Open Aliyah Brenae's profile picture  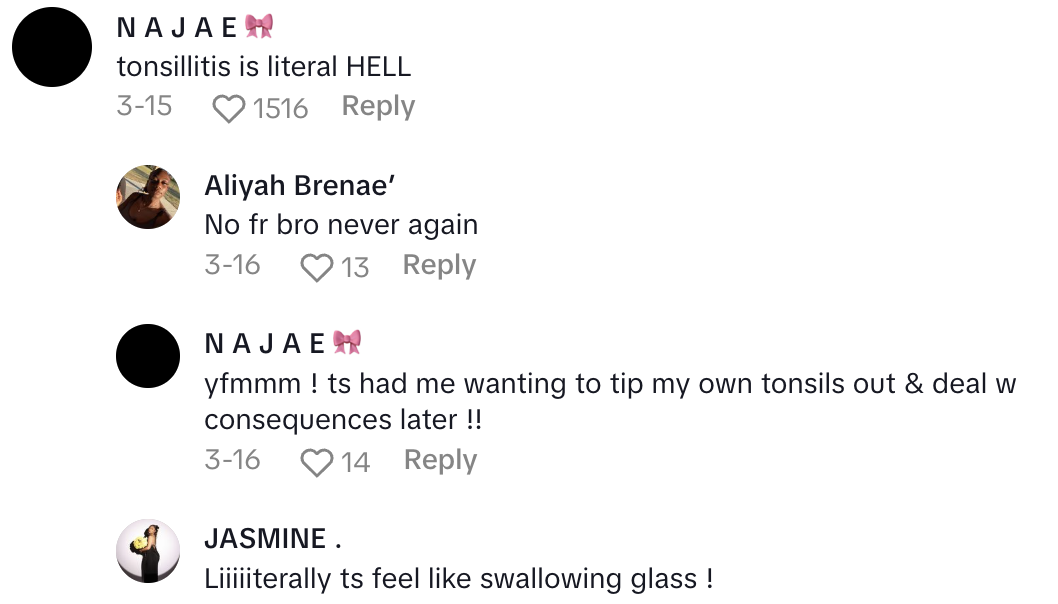pos(147,196)
